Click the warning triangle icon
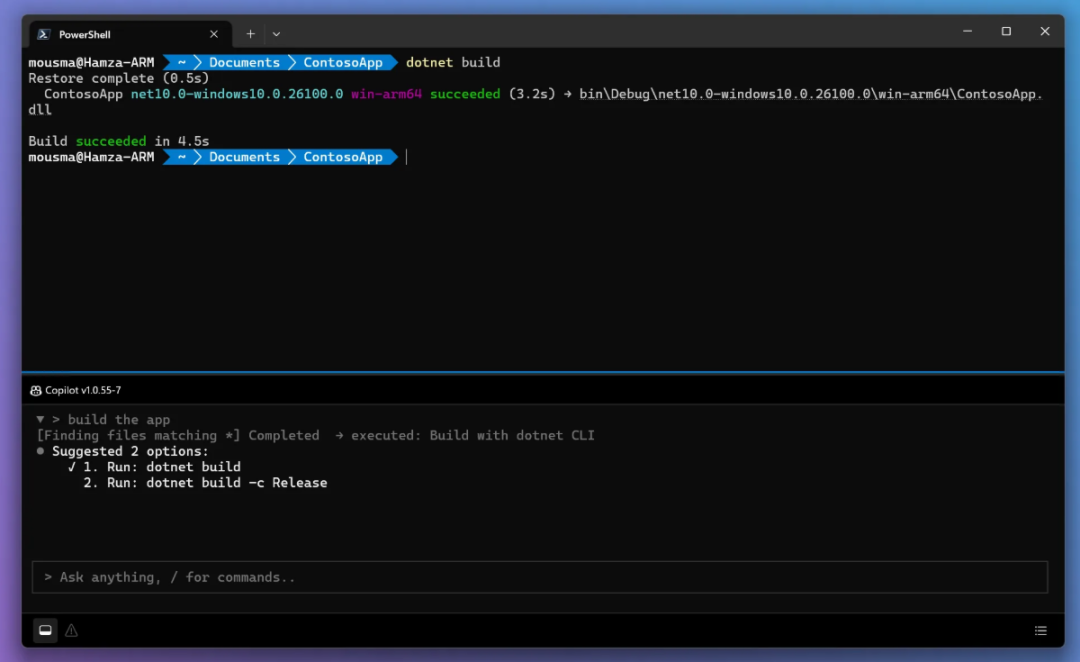The height and width of the screenshot is (662, 1080). 72,630
